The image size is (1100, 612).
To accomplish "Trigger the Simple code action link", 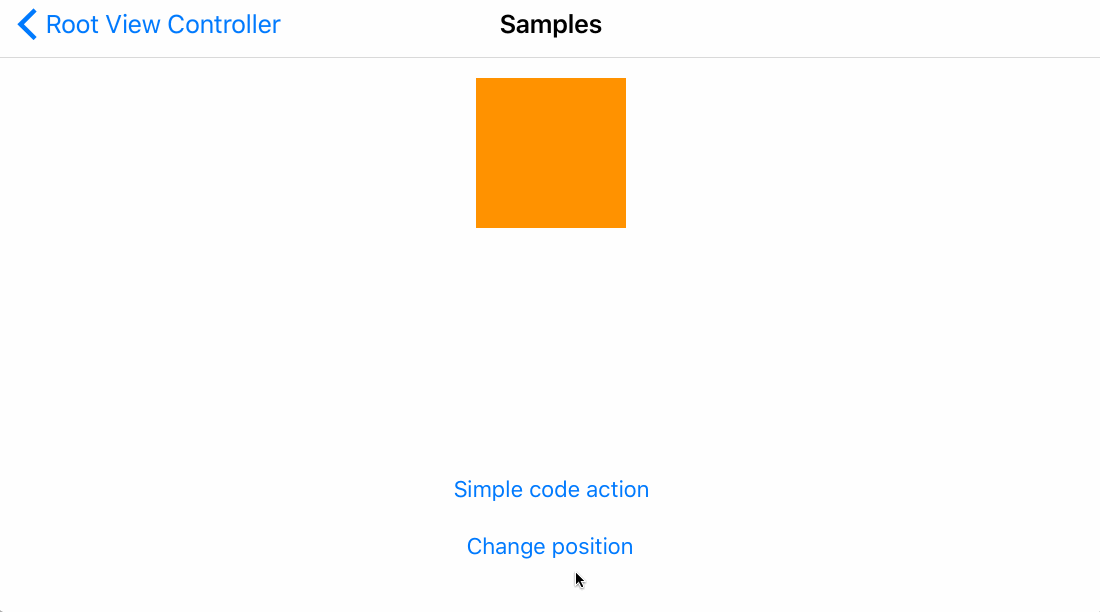I will click(551, 489).
